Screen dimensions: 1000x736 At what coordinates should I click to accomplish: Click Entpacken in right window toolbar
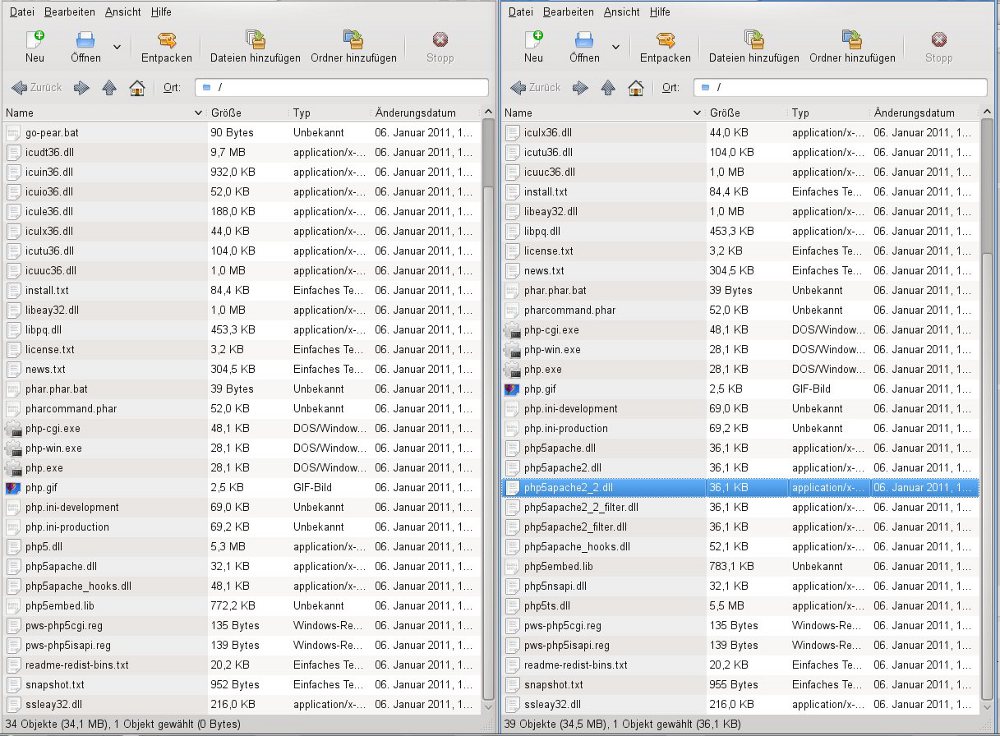(665, 47)
